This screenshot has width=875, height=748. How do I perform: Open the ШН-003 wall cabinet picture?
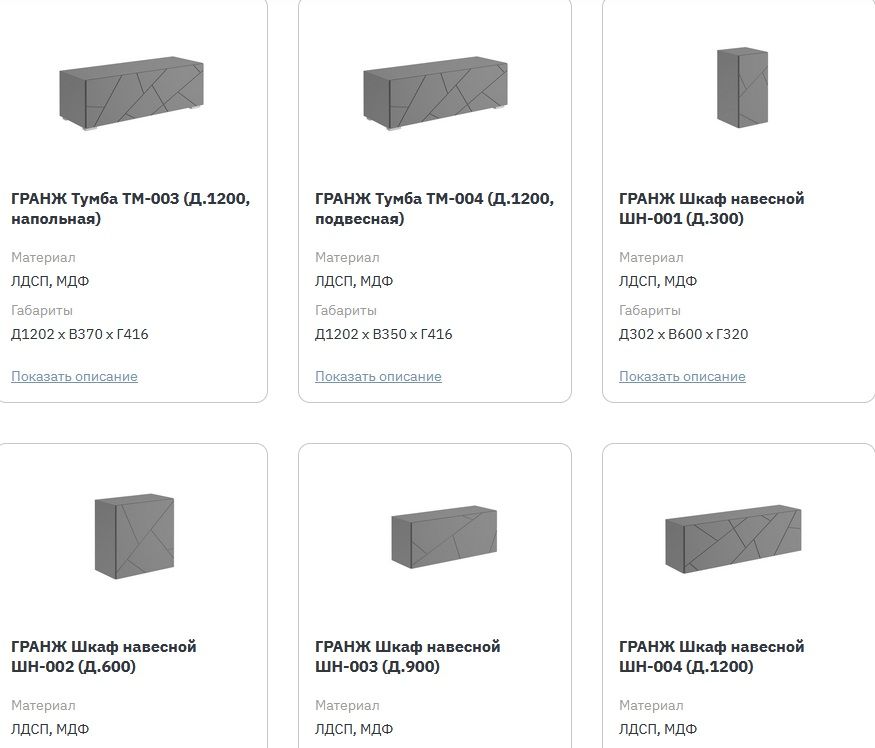[444, 537]
